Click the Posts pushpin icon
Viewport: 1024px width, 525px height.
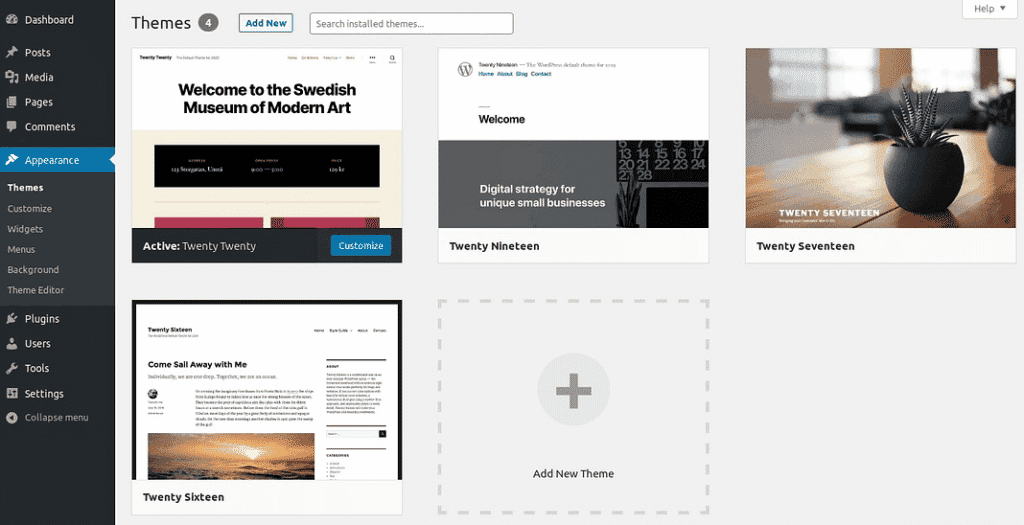point(12,52)
